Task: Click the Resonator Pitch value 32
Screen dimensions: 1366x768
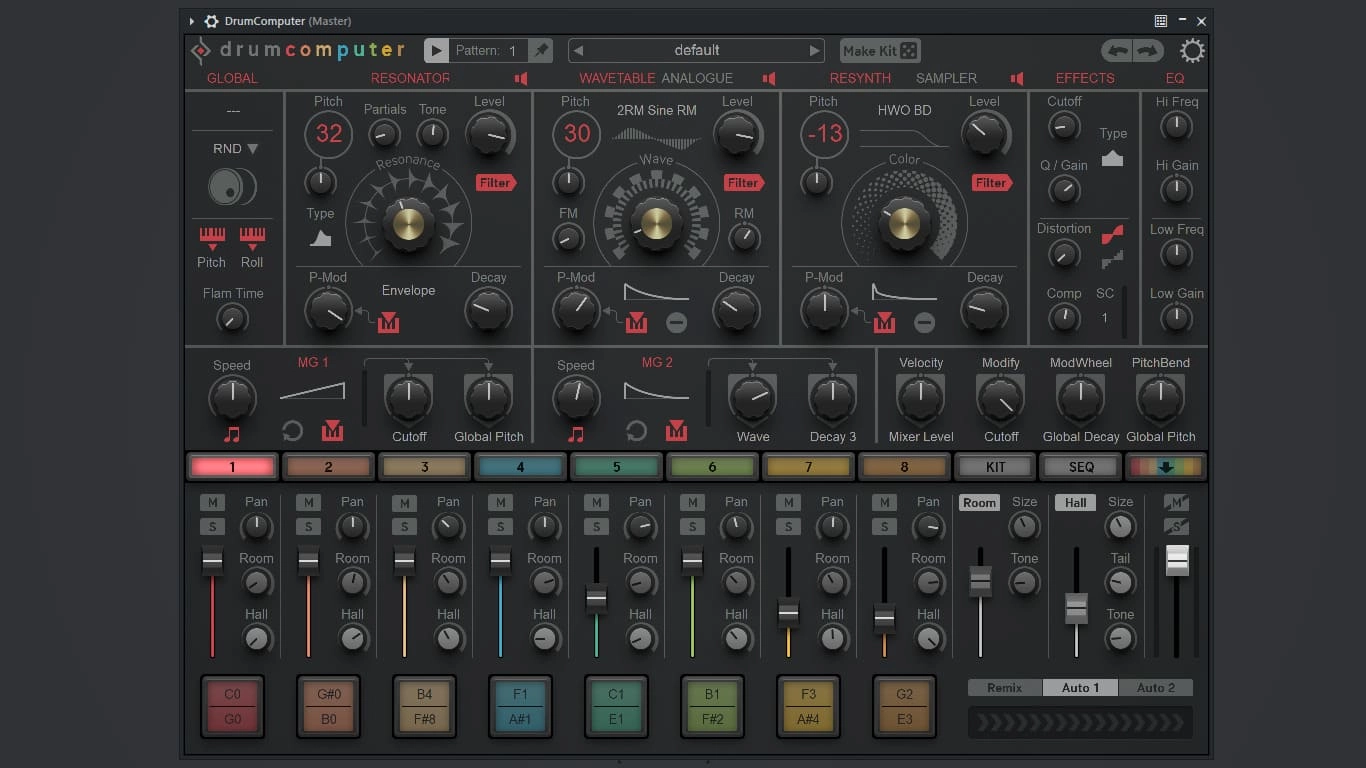Action: coord(329,134)
